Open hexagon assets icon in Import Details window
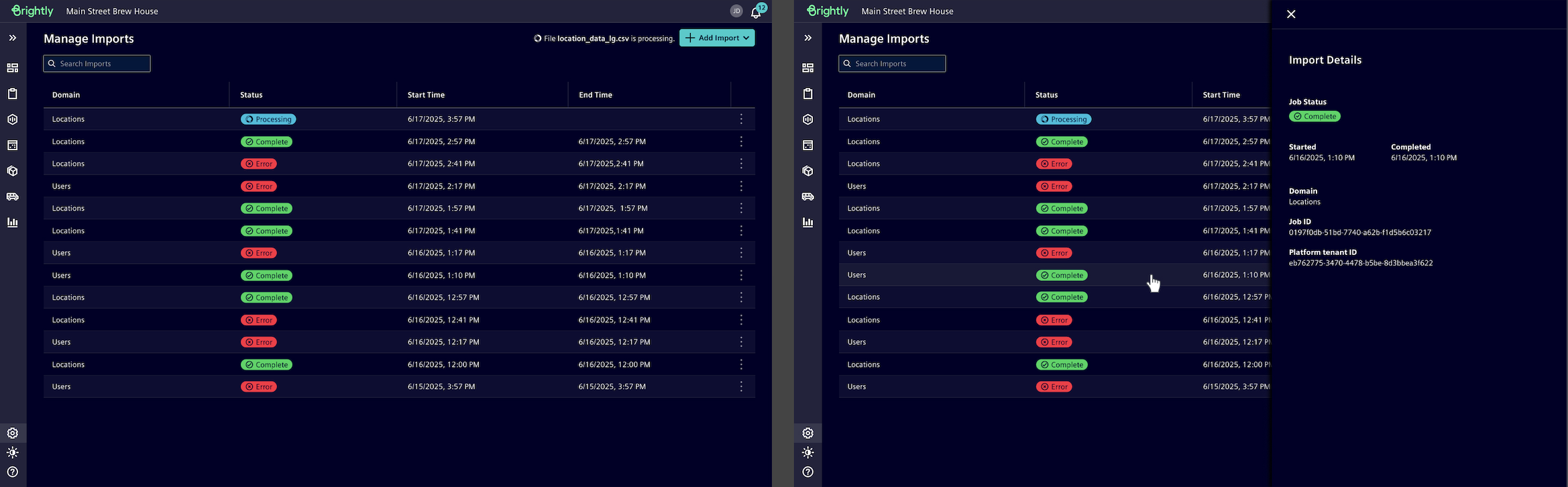Viewport: 1568px width, 487px height. tap(808, 119)
